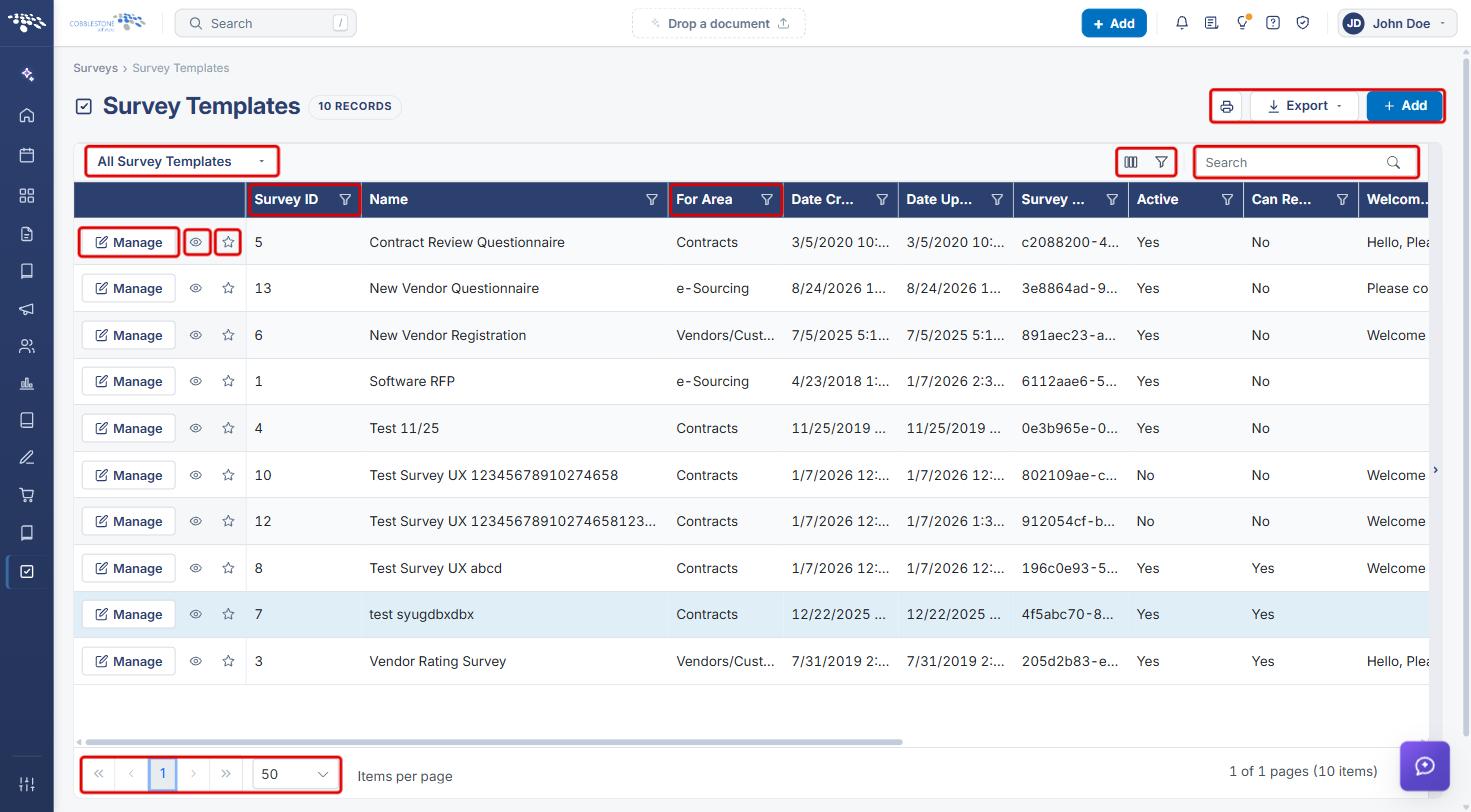
Task: Click the shield icon in the top bar
Action: tap(1303, 23)
